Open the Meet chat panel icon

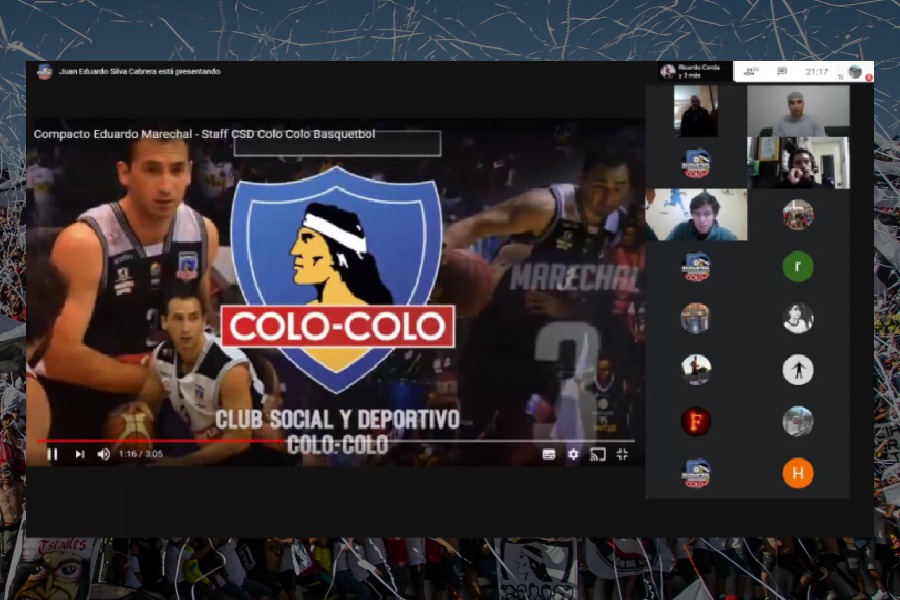(782, 72)
